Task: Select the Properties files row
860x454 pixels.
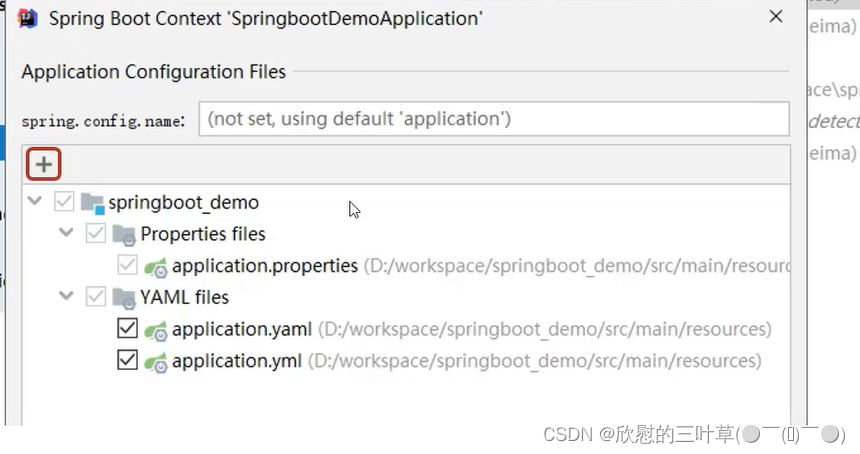Action: (x=406, y=234)
